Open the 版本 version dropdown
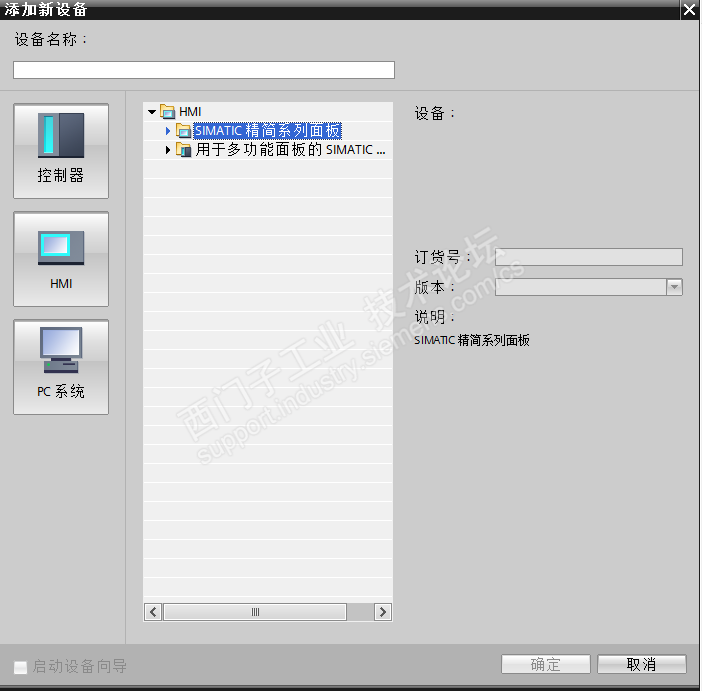Viewport: 702px width, 691px height. (674, 287)
